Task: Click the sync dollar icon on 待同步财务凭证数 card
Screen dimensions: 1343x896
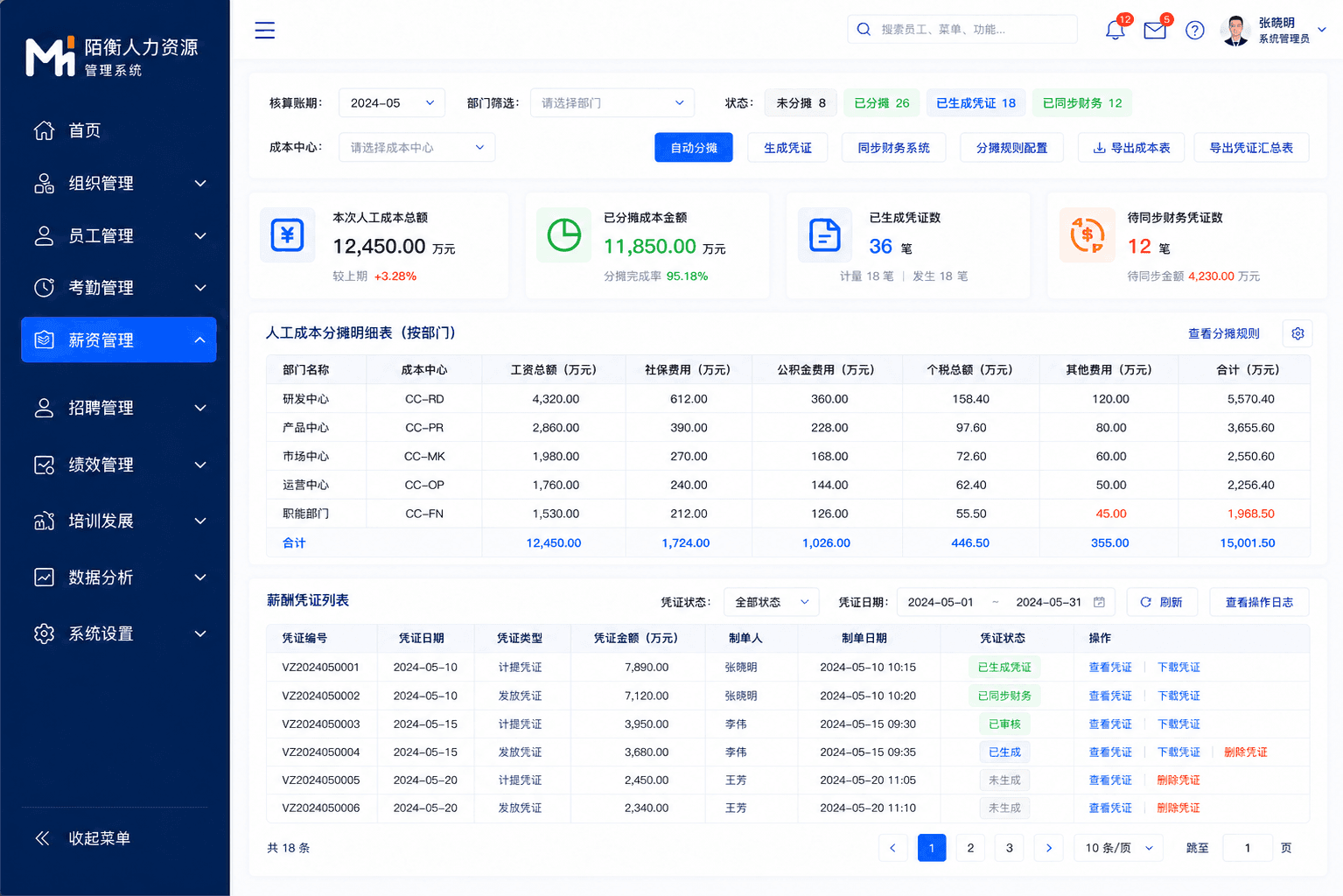Action: [x=1087, y=235]
